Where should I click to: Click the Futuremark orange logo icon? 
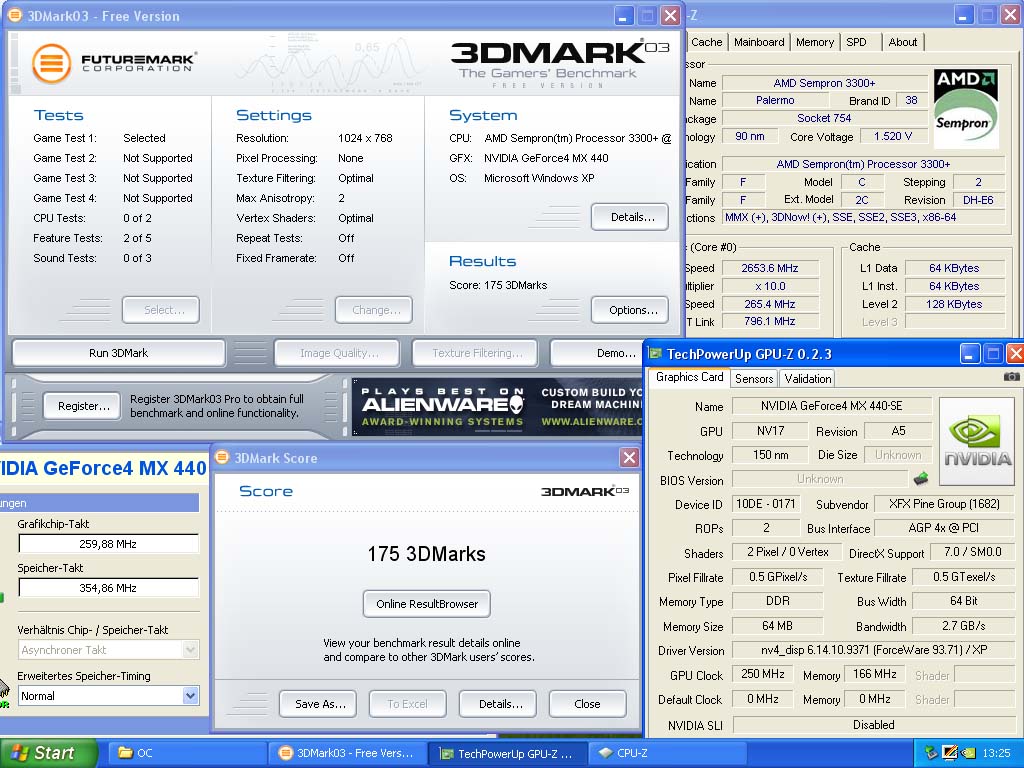[x=51, y=63]
